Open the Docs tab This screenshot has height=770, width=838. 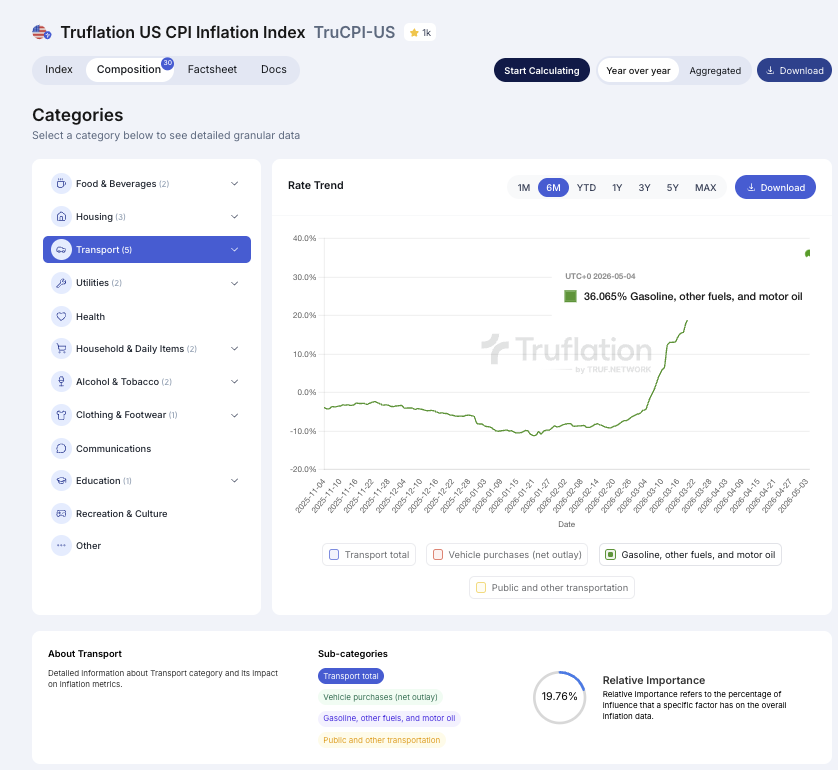274,70
